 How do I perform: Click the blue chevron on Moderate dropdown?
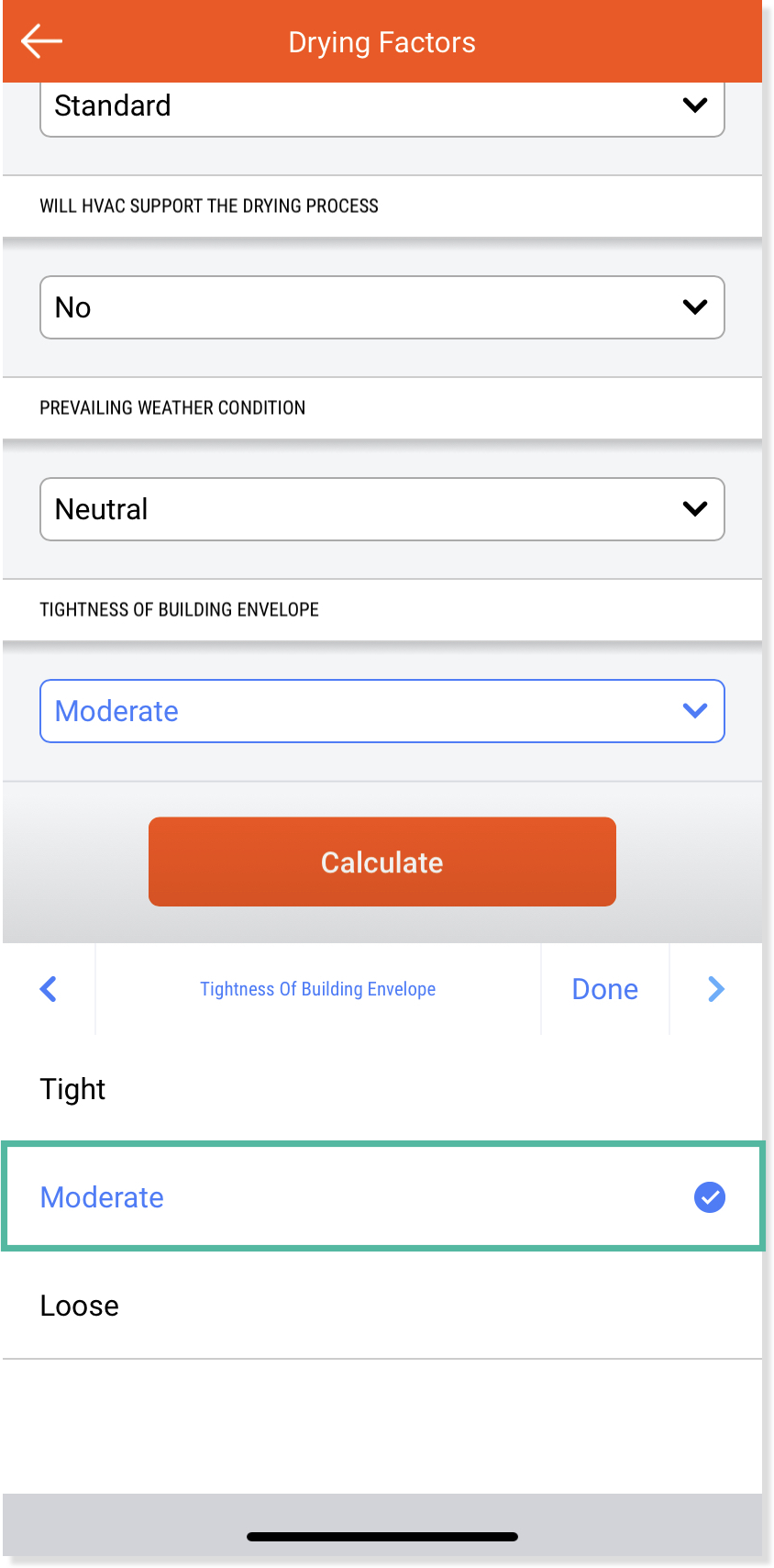pos(695,710)
